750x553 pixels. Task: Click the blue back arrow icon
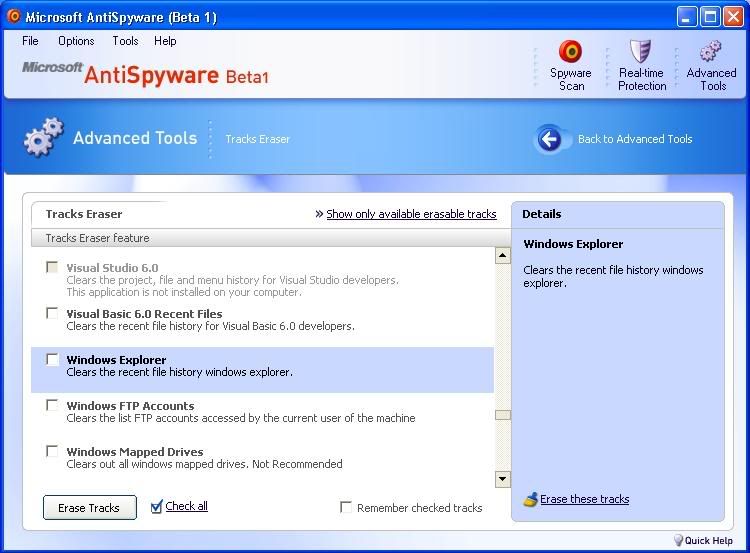[549, 139]
